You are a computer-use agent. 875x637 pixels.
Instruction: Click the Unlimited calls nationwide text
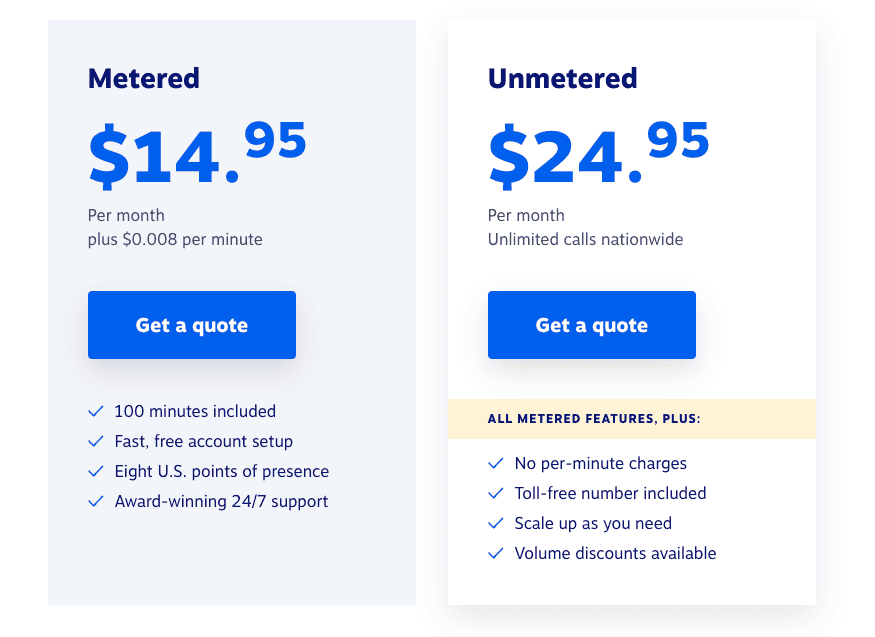click(585, 239)
